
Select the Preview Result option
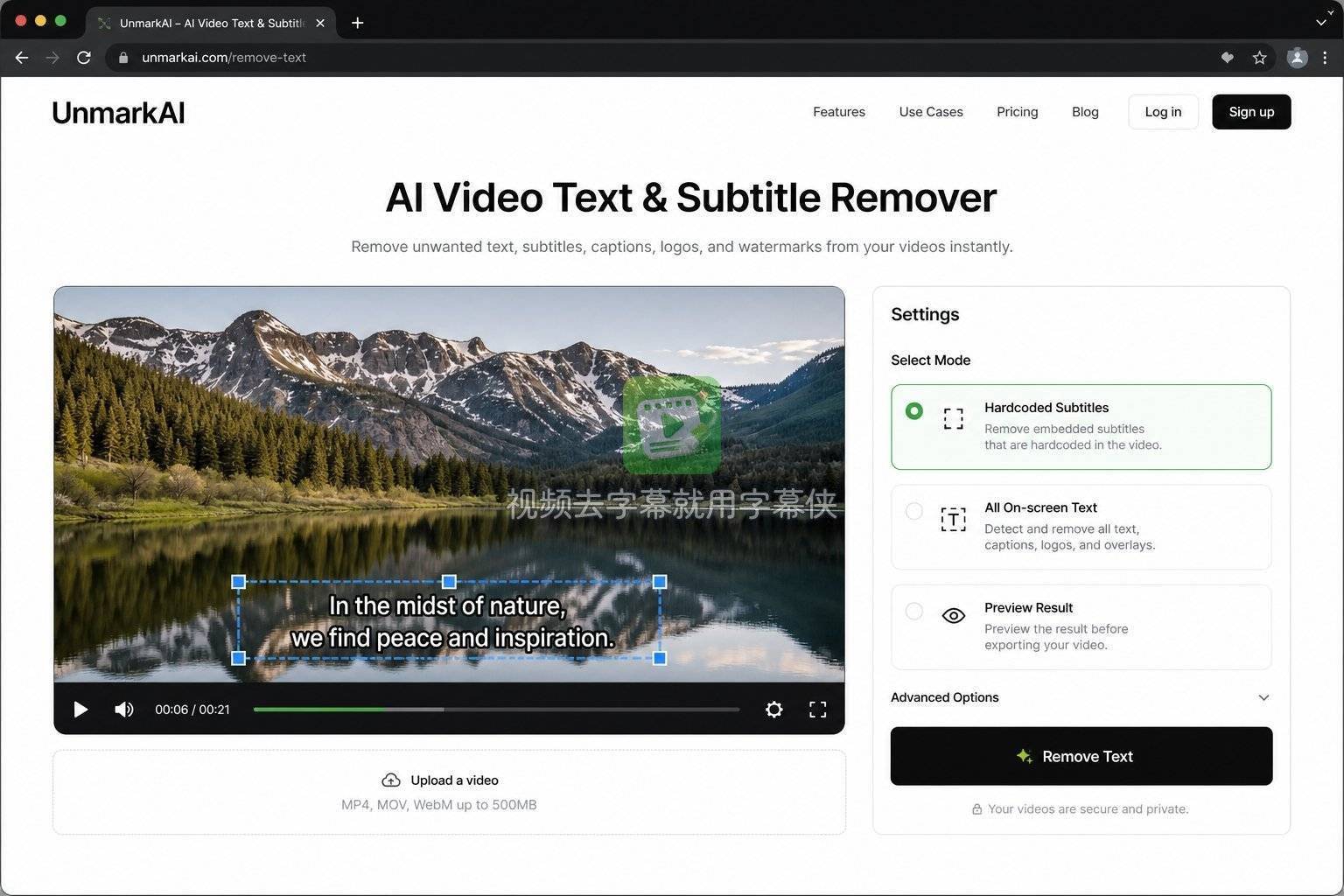click(1081, 627)
